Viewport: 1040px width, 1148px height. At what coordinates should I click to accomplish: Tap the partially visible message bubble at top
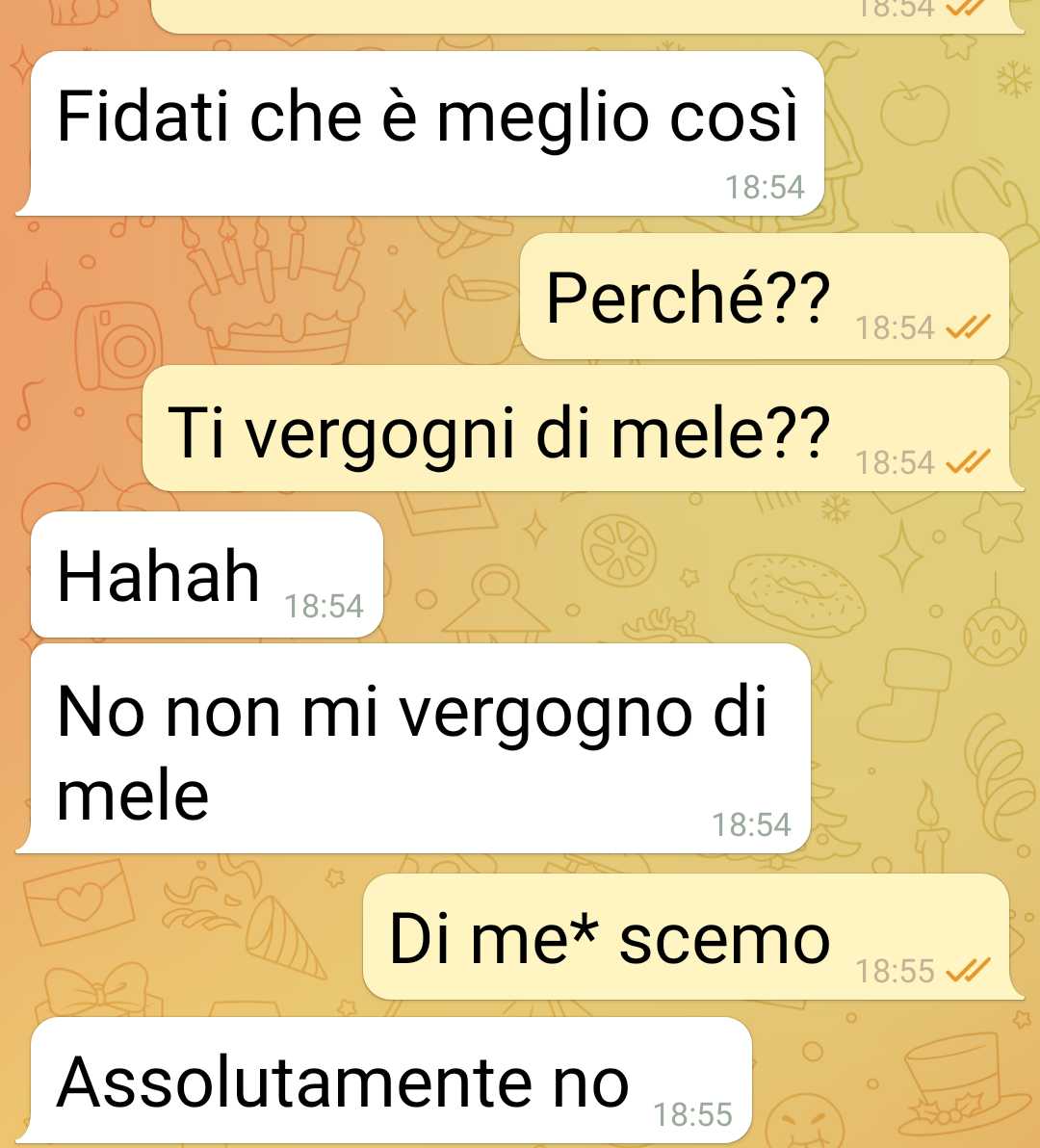pos(585,16)
